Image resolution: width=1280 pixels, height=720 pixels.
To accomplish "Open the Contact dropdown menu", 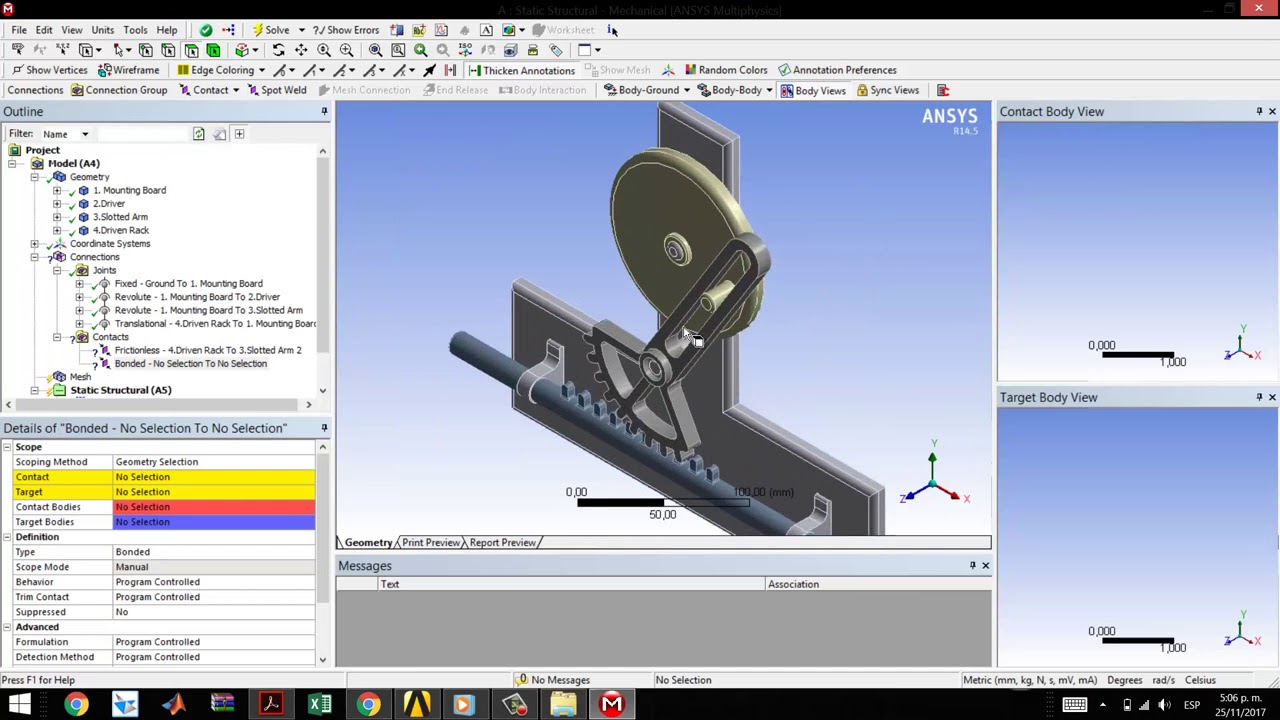I will pos(235,90).
